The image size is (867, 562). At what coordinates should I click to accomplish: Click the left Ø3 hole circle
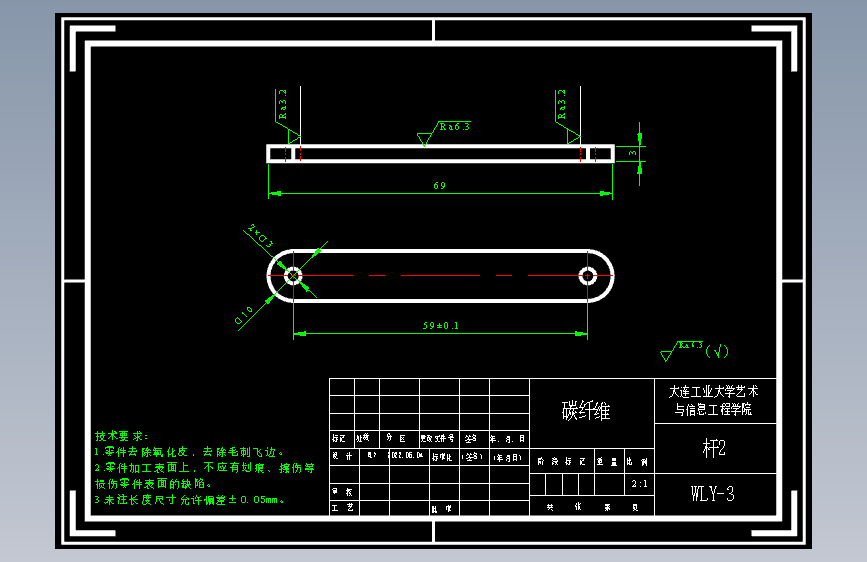point(293,275)
